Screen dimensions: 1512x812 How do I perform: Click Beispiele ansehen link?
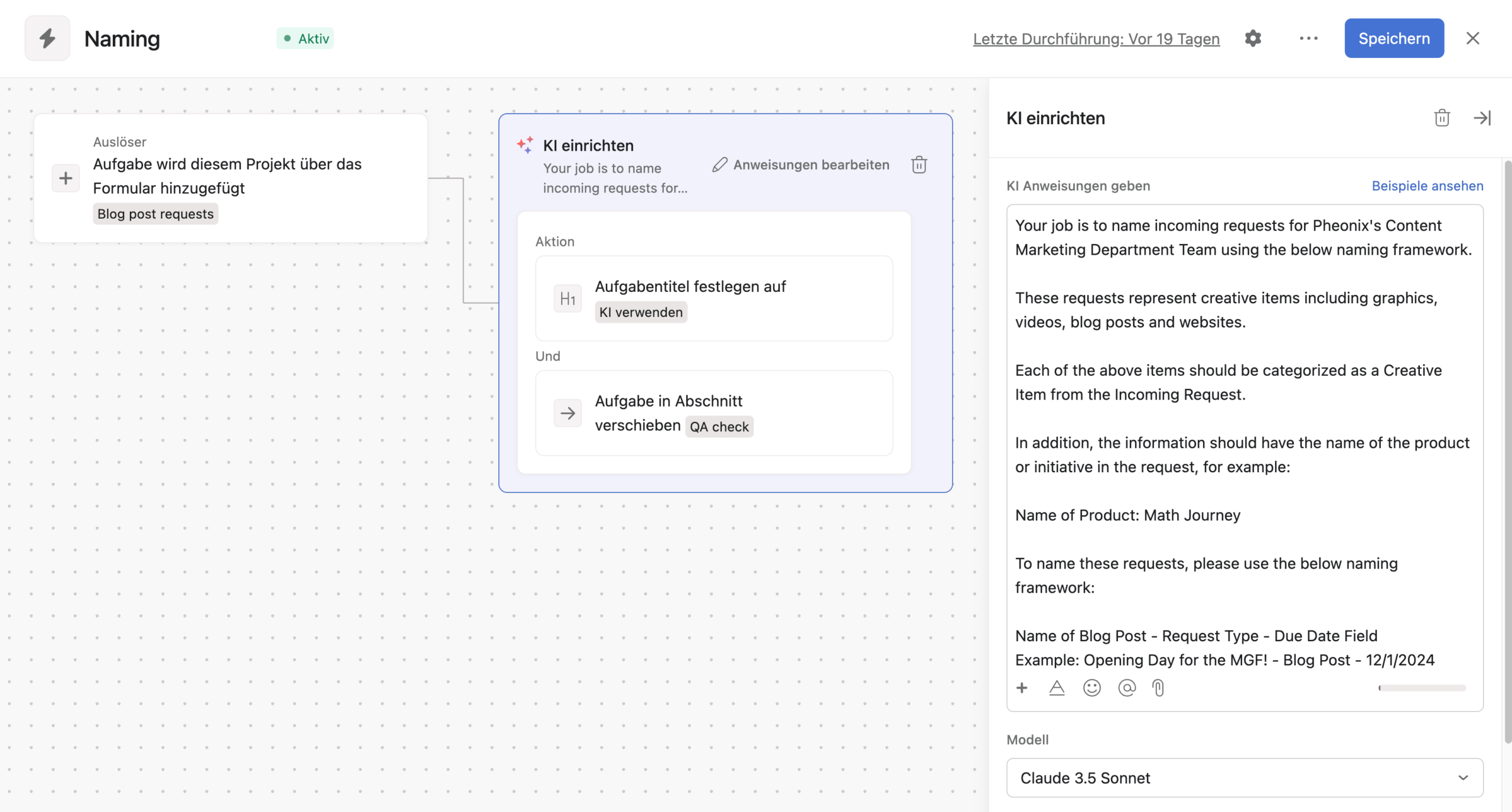point(1427,186)
